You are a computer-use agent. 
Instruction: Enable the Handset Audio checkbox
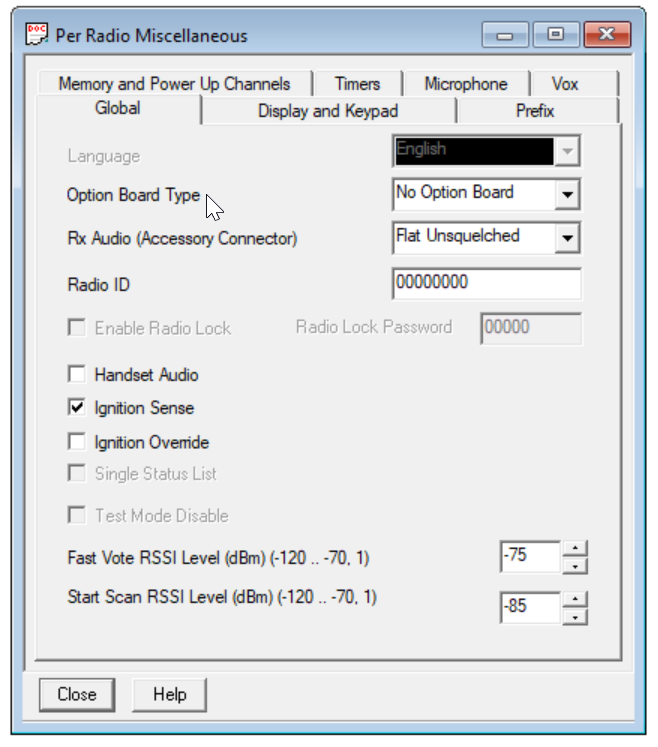coord(76,375)
